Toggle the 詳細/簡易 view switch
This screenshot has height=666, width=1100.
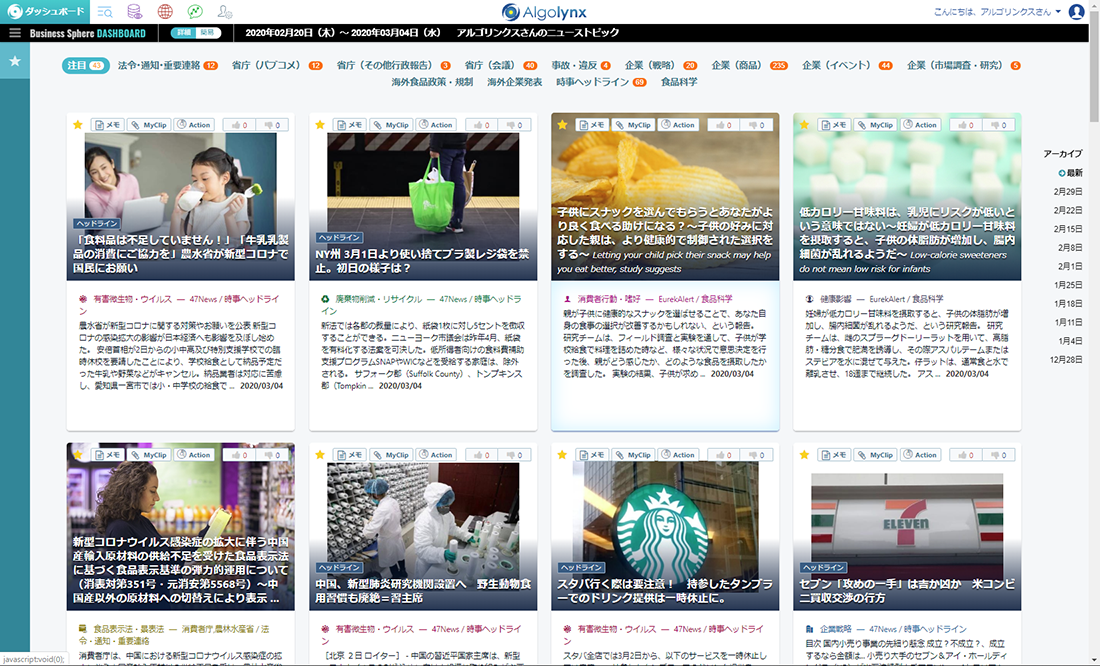tap(196, 33)
